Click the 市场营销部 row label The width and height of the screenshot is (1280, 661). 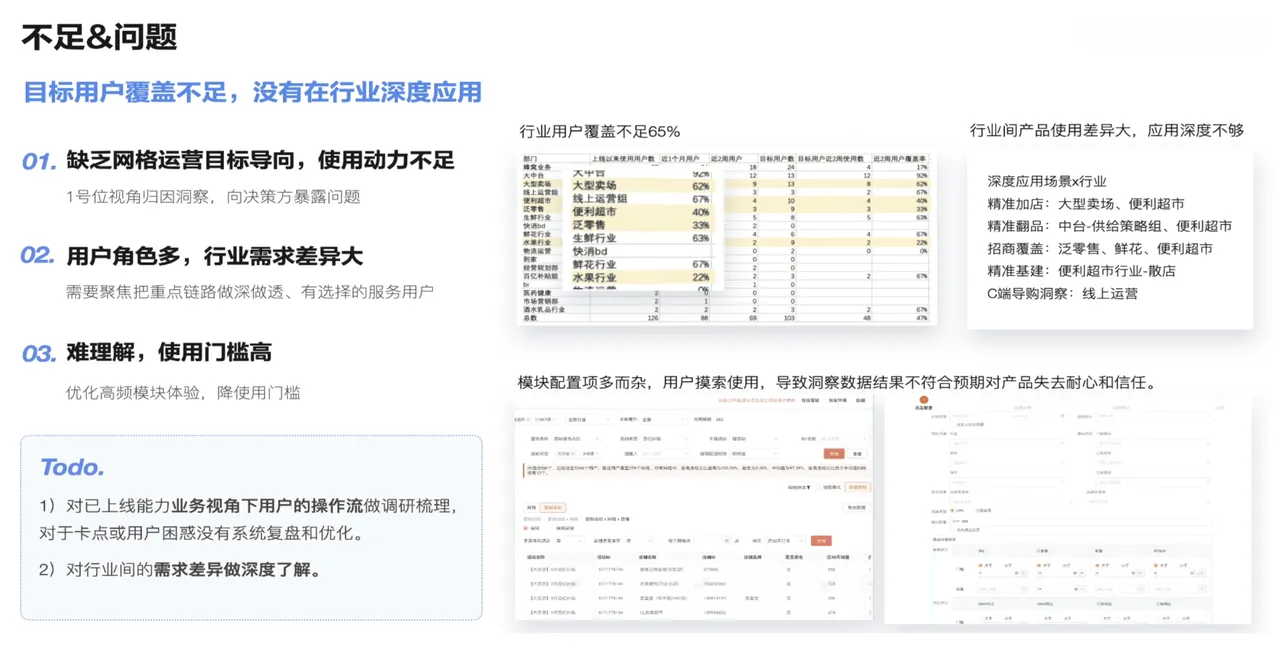pos(541,301)
